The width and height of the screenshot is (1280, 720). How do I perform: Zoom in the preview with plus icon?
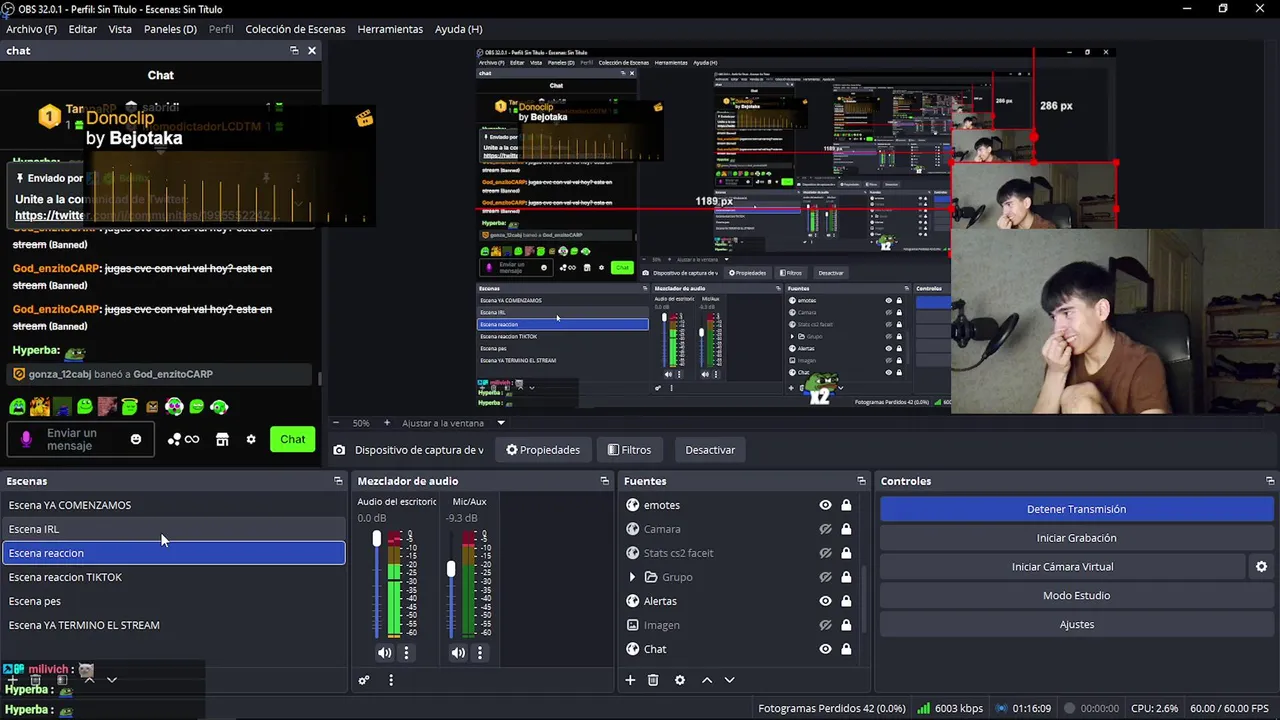pyautogui.click(x=387, y=423)
